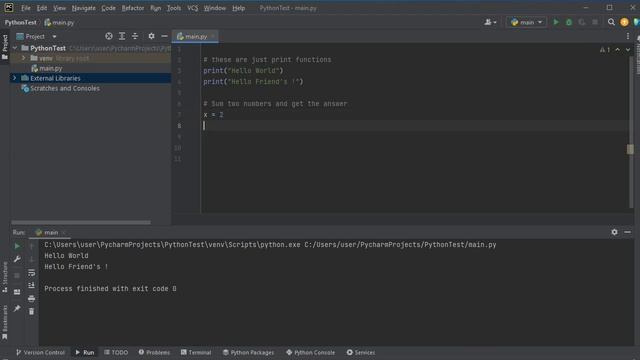Open the Problems tool window

click(x=154, y=352)
